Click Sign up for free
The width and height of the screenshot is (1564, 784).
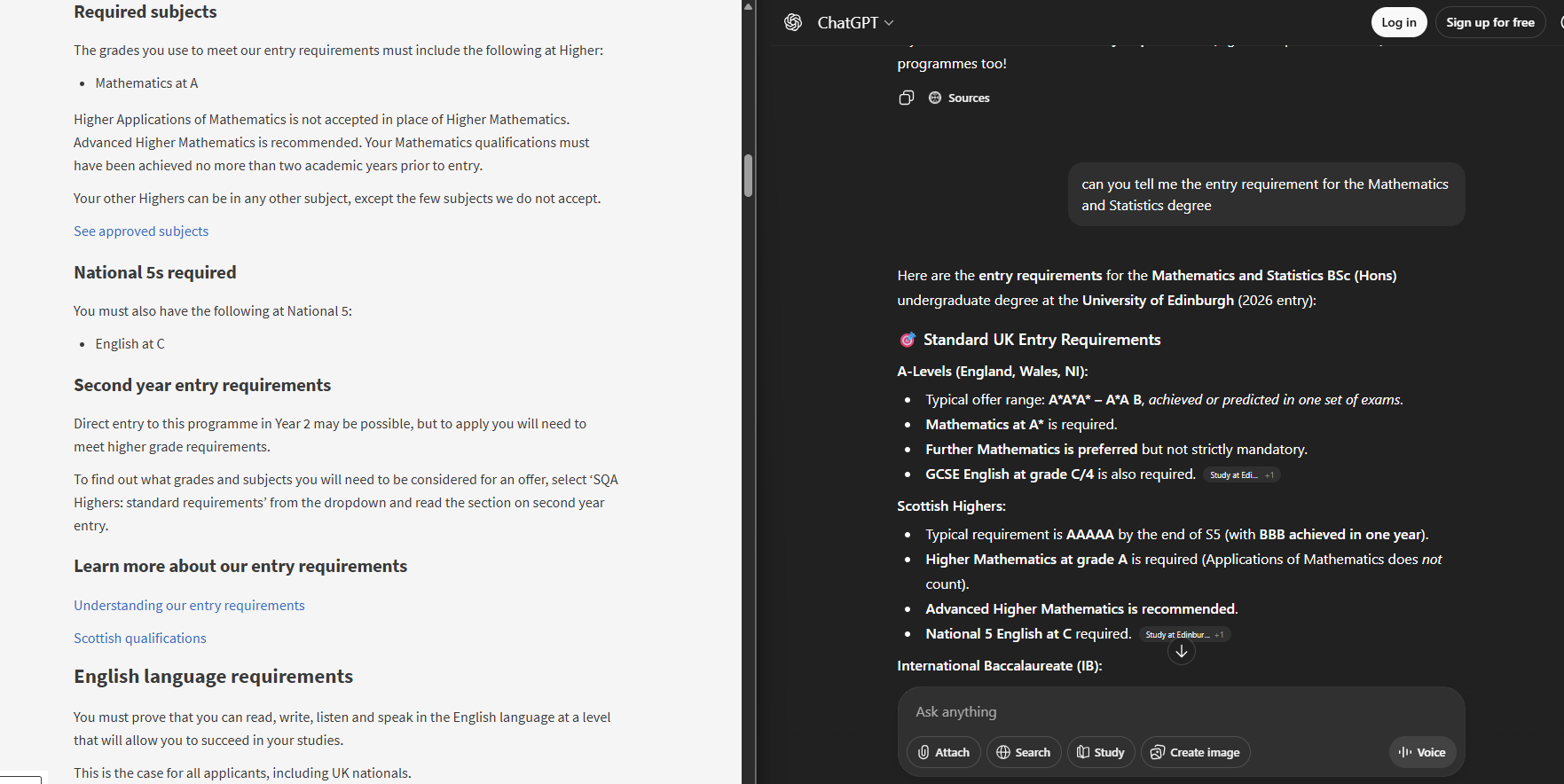pos(1489,22)
